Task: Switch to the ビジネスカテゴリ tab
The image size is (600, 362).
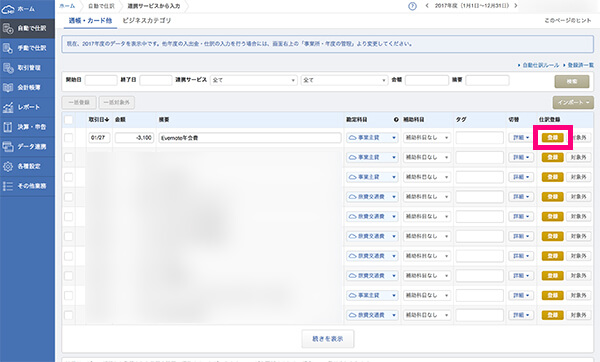Action: [147, 21]
